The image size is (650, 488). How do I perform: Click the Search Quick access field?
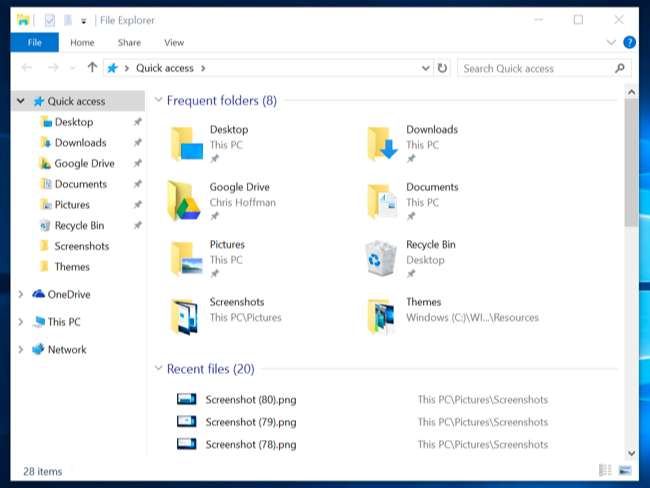[535, 68]
